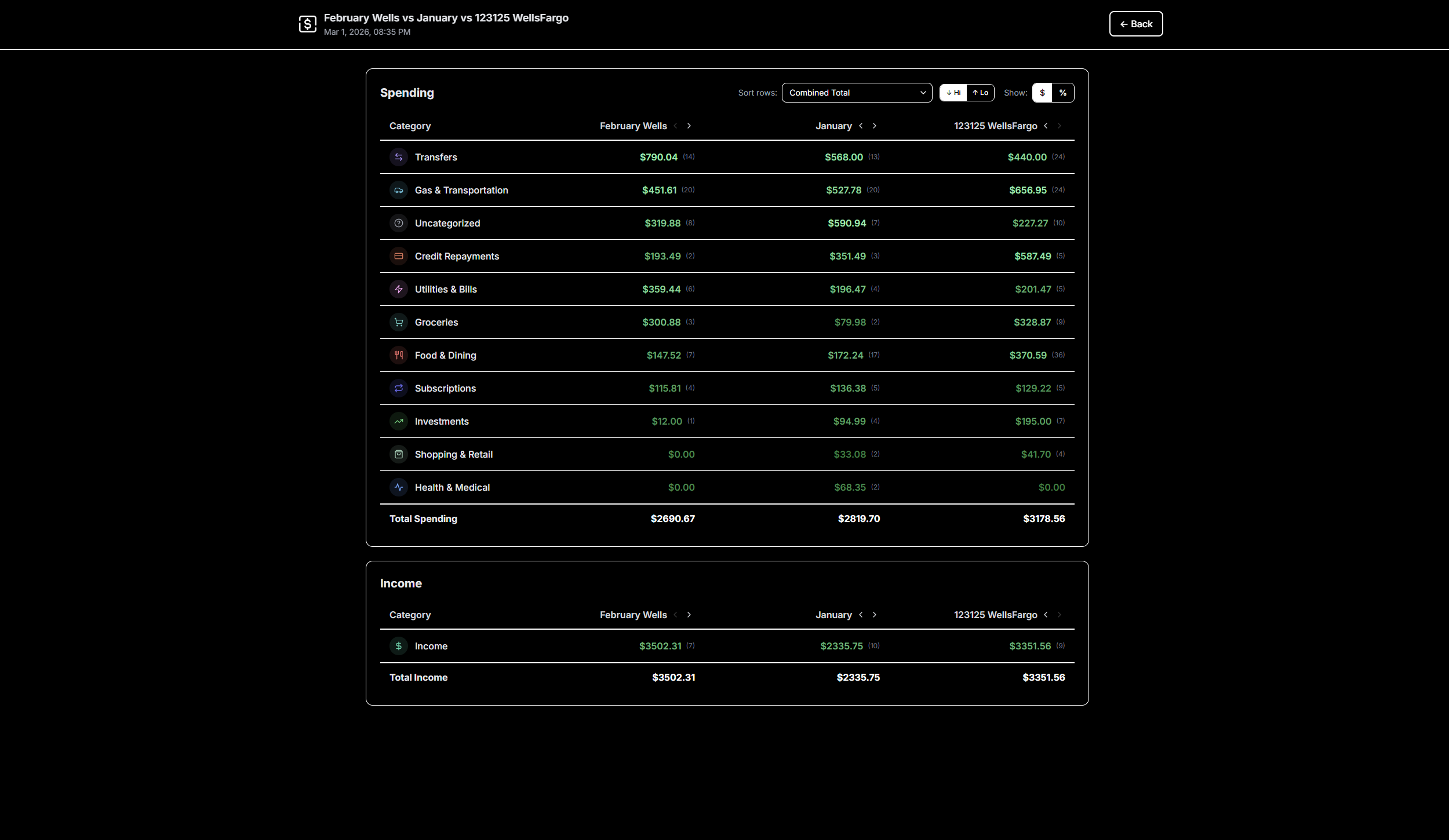Toggle sorting to low-to-high
This screenshot has width=1449, height=840.
tap(980, 93)
